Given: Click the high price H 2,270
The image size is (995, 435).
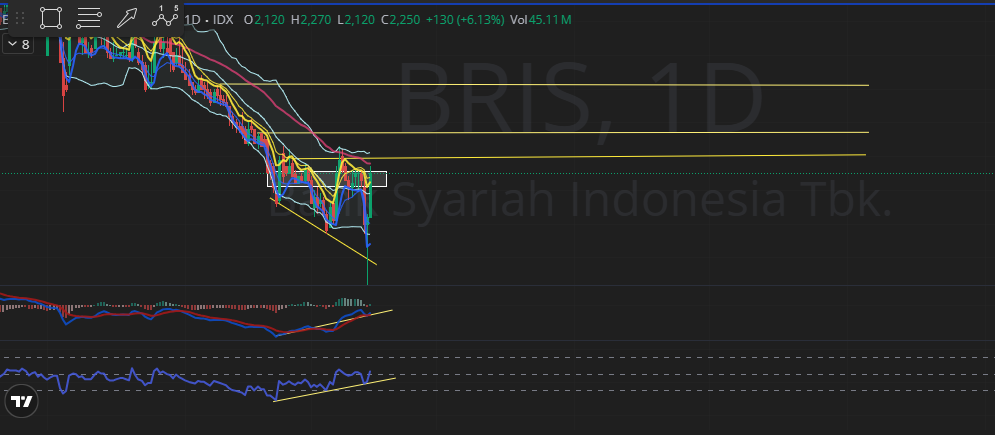Looking at the screenshot, I should 311,20.
